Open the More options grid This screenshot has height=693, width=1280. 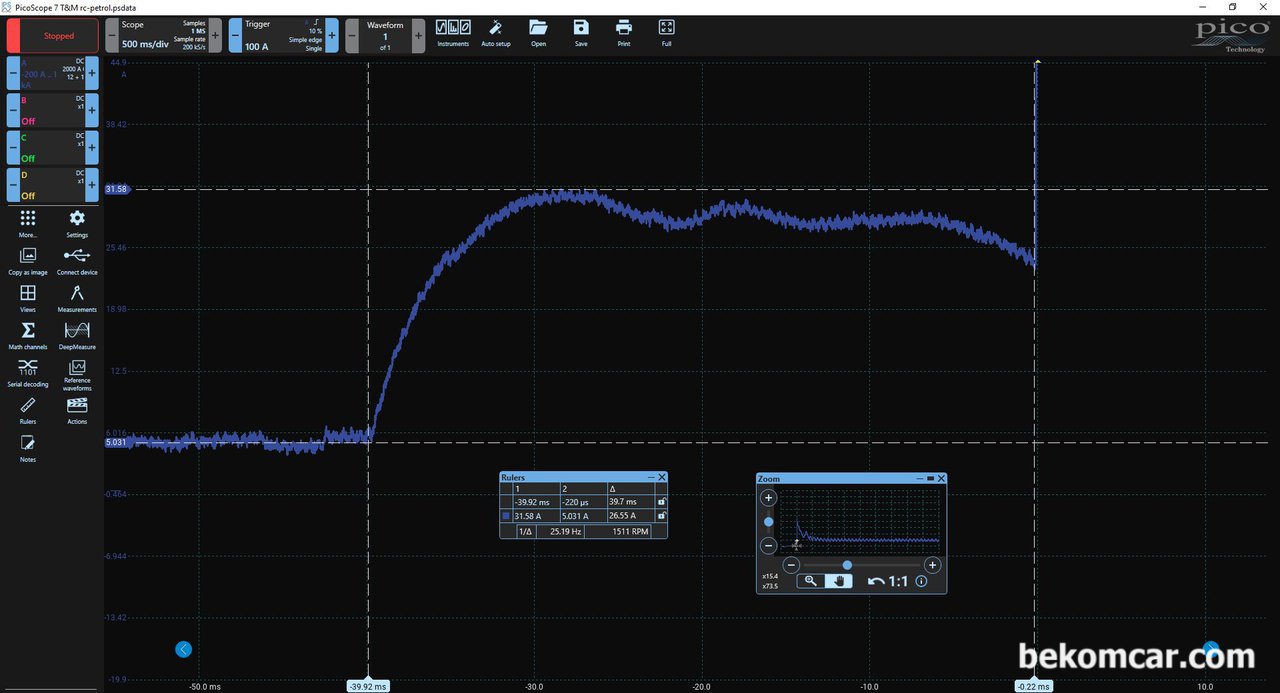click(28, 222)
